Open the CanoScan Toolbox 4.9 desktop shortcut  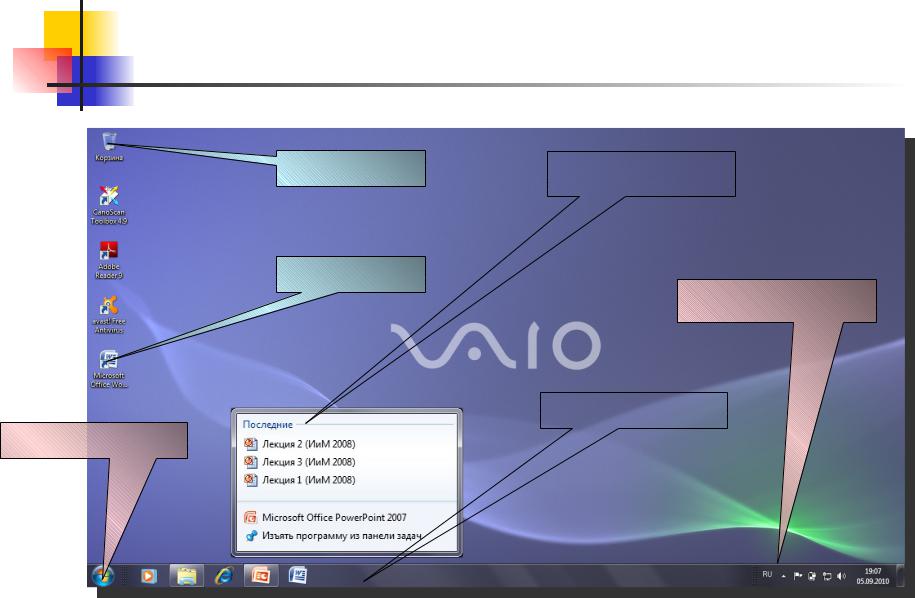click(x=109, y=205)
